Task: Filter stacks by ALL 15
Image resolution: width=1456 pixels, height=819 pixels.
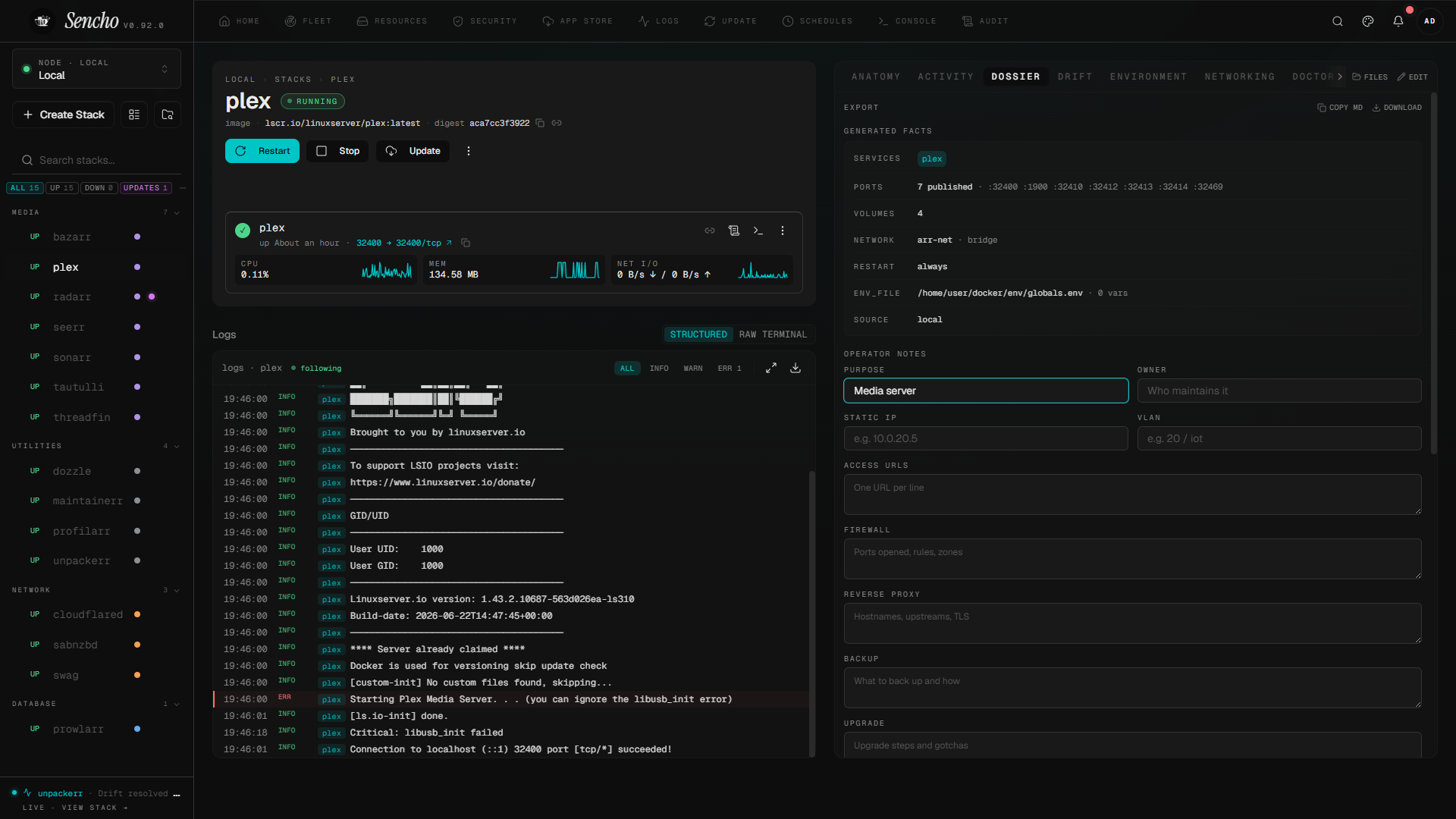Action: (25, 188)
